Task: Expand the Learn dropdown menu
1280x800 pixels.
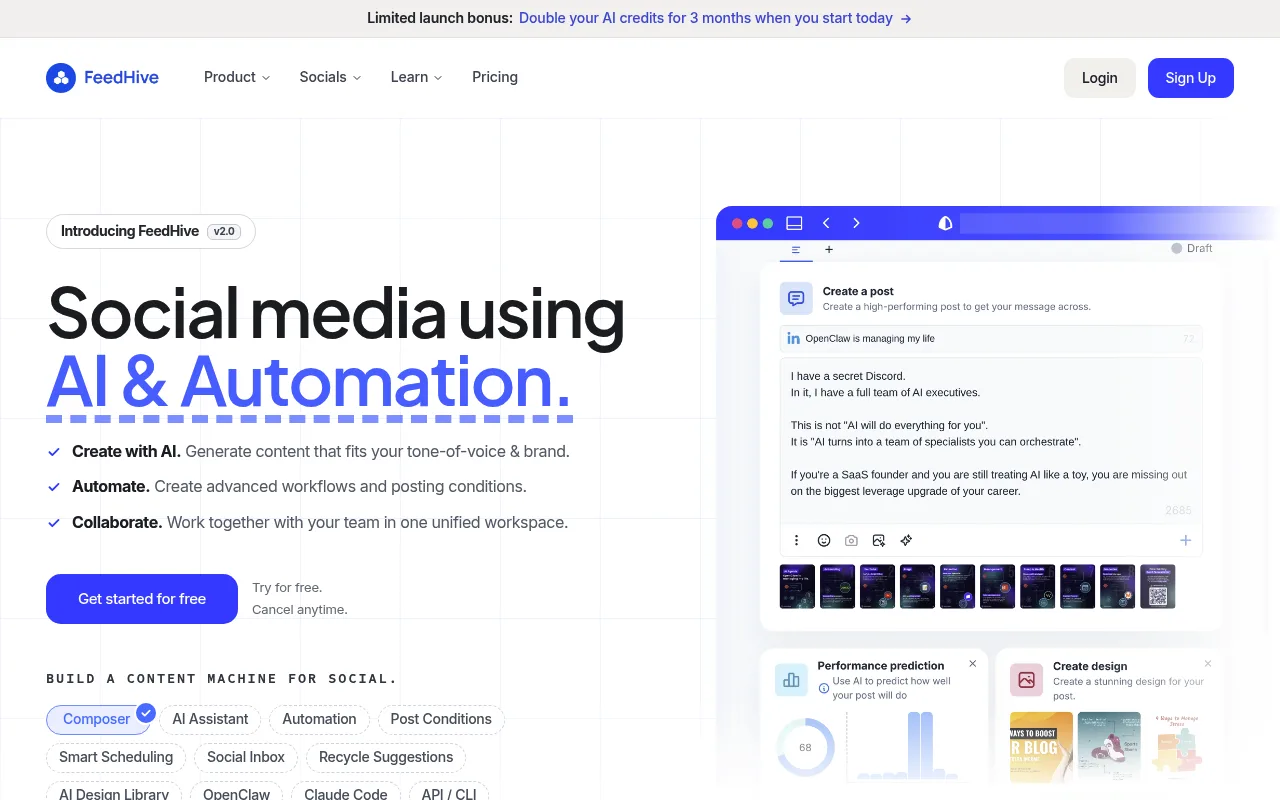Action: click(416, 77)
